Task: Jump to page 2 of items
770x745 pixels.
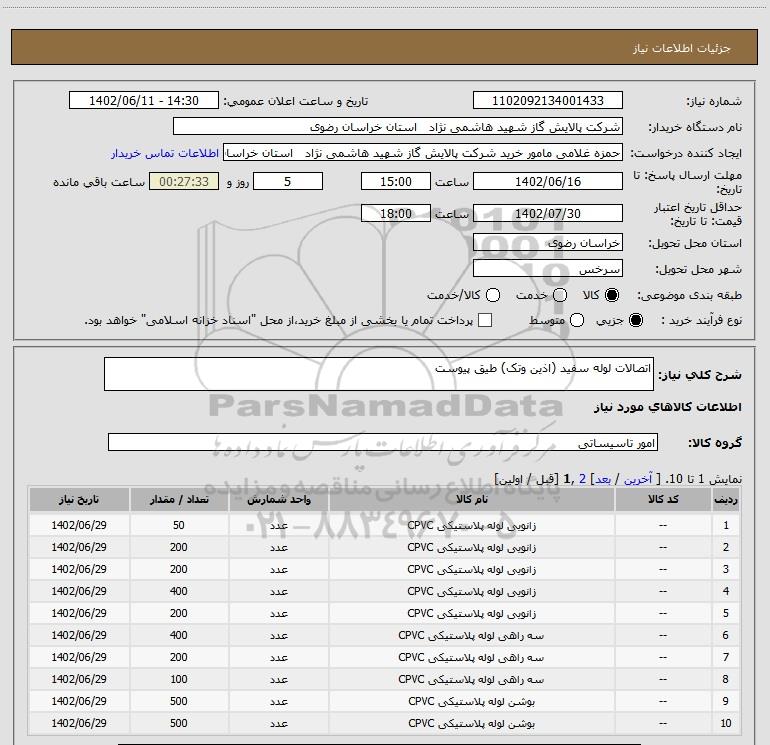Action: pos(581,479)
